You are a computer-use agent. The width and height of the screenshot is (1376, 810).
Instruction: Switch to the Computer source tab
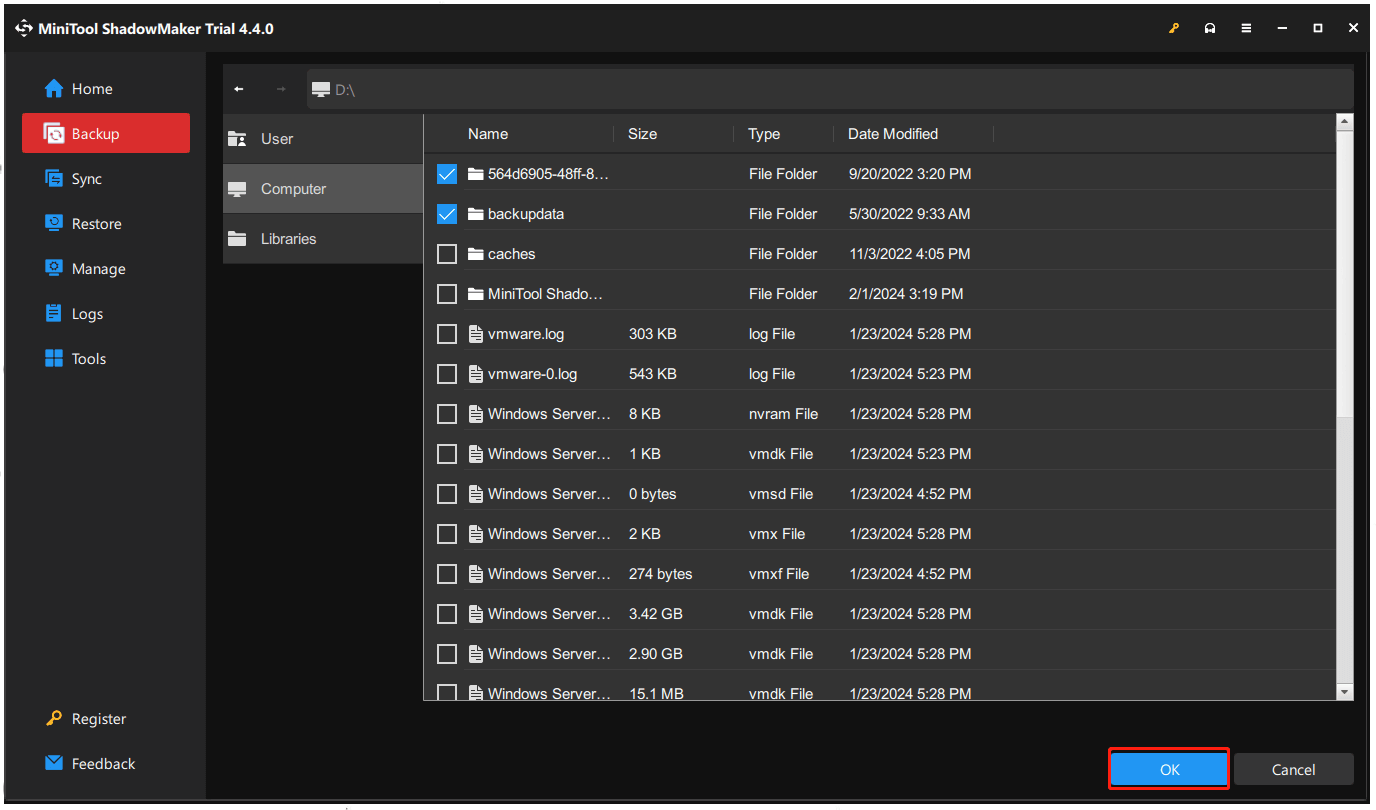click(293, 188)
